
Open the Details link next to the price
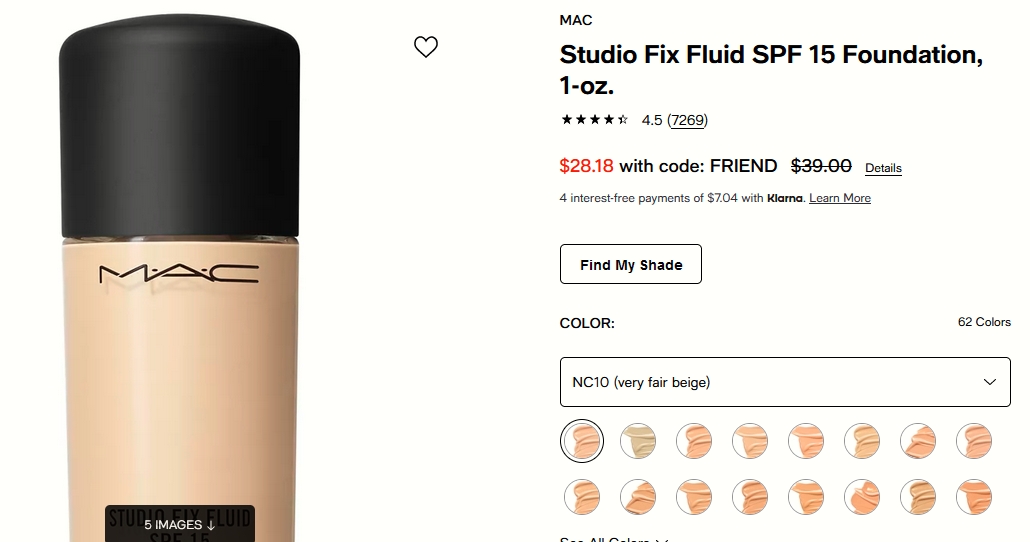click(x=883, y=168)
